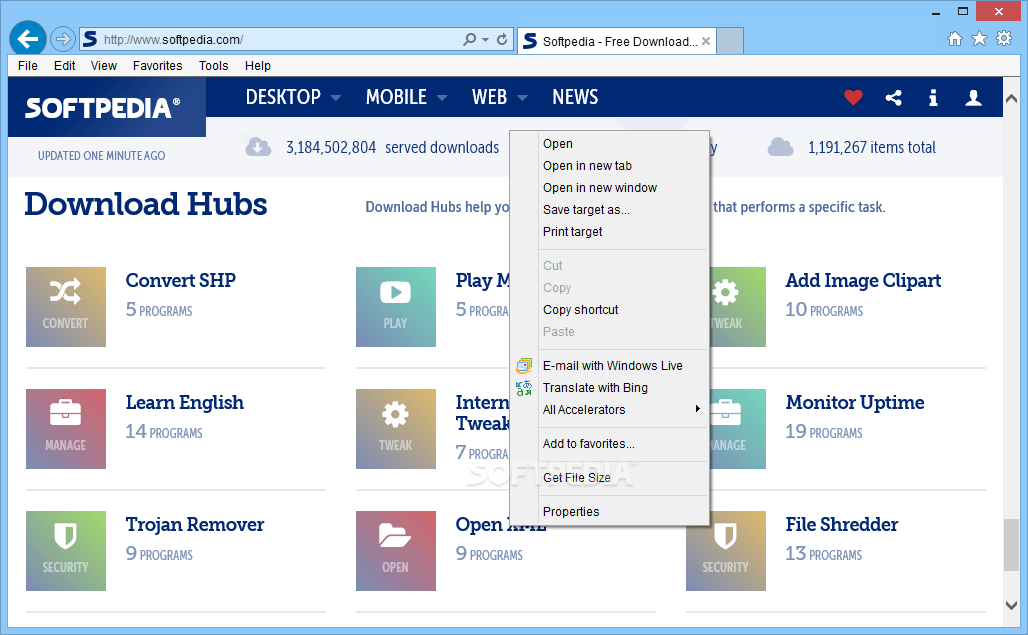Click the page scrollbar down arrow
1028x635 pixels.
point(1012,605)
